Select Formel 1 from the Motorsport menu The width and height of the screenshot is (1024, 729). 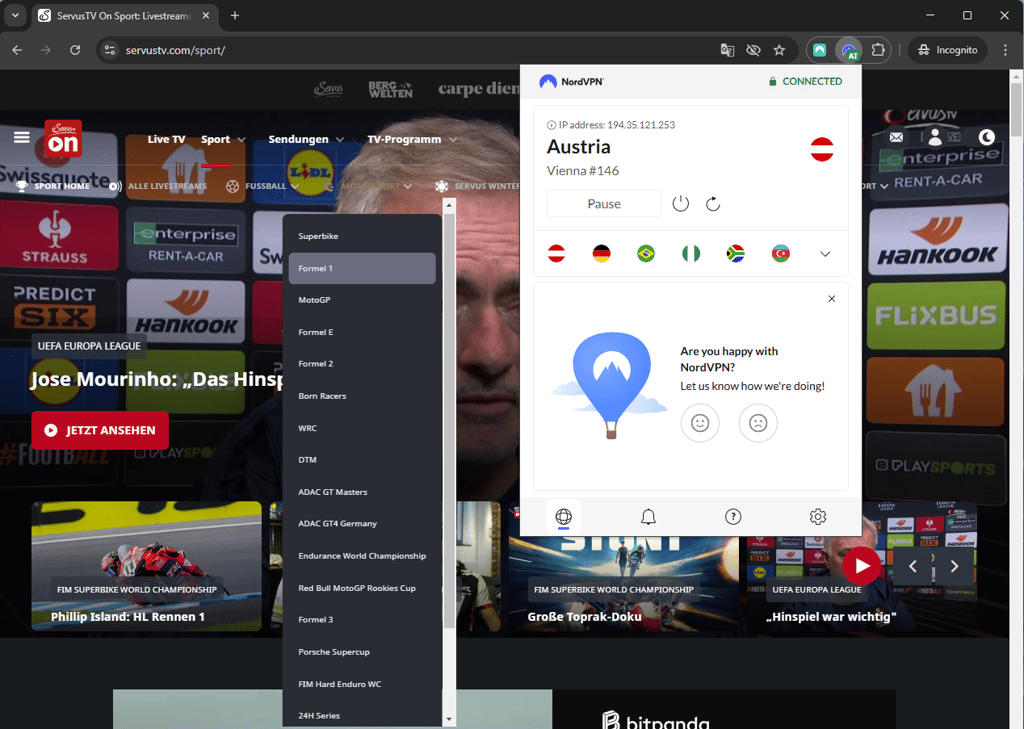click(362, 268)
